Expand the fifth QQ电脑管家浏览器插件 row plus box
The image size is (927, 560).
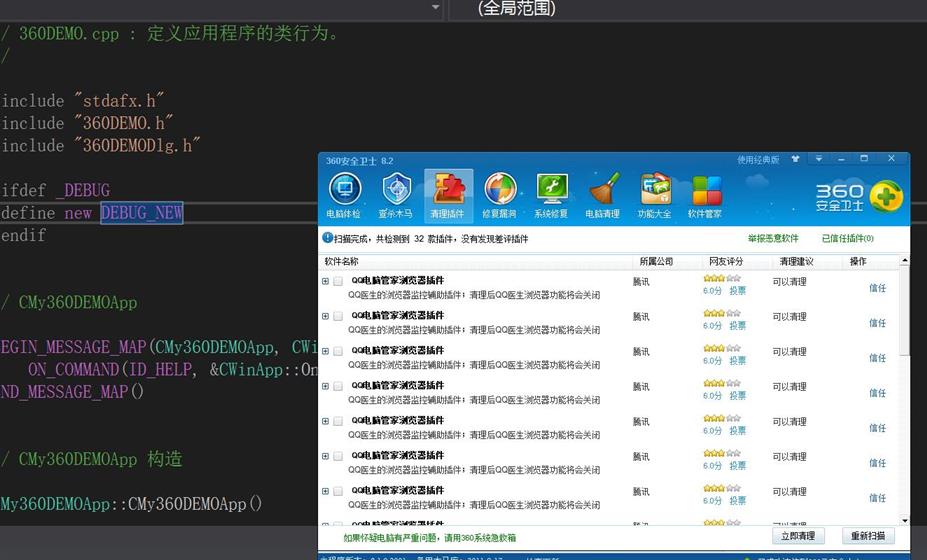point(325,421)
